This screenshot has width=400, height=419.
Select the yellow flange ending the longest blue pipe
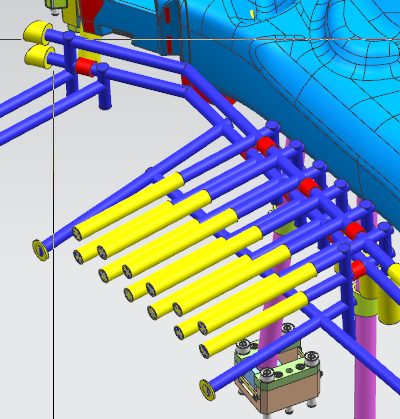point(41,250)
